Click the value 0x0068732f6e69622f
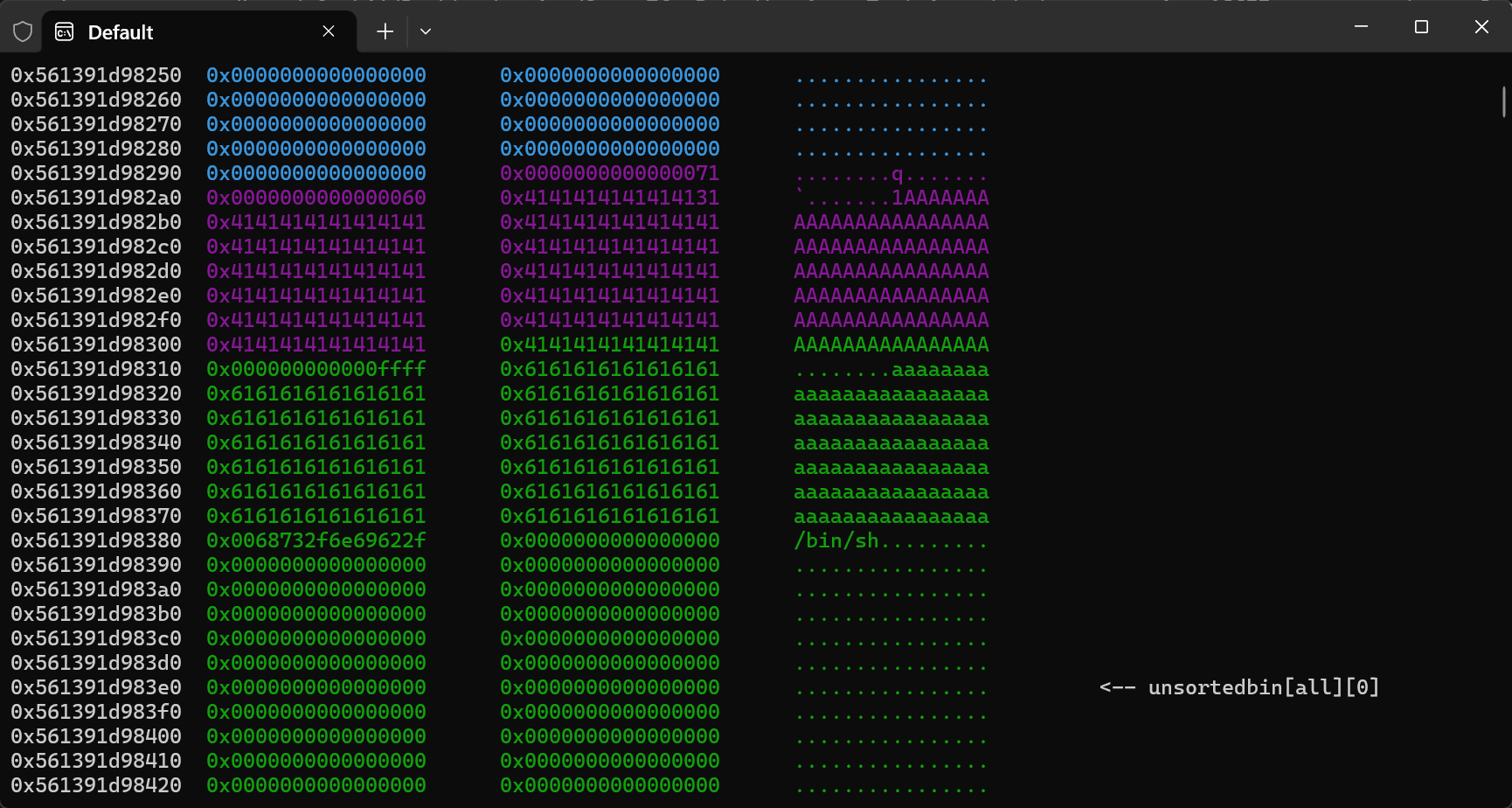 [316, 540]
